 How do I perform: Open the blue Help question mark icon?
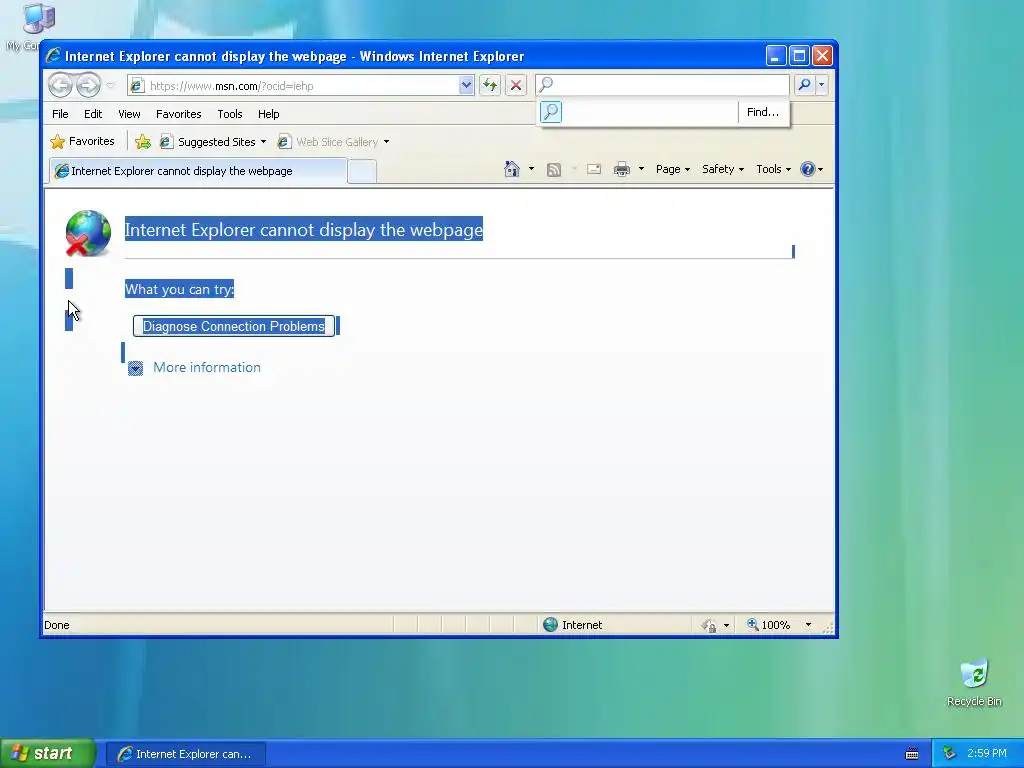[808, 169]
